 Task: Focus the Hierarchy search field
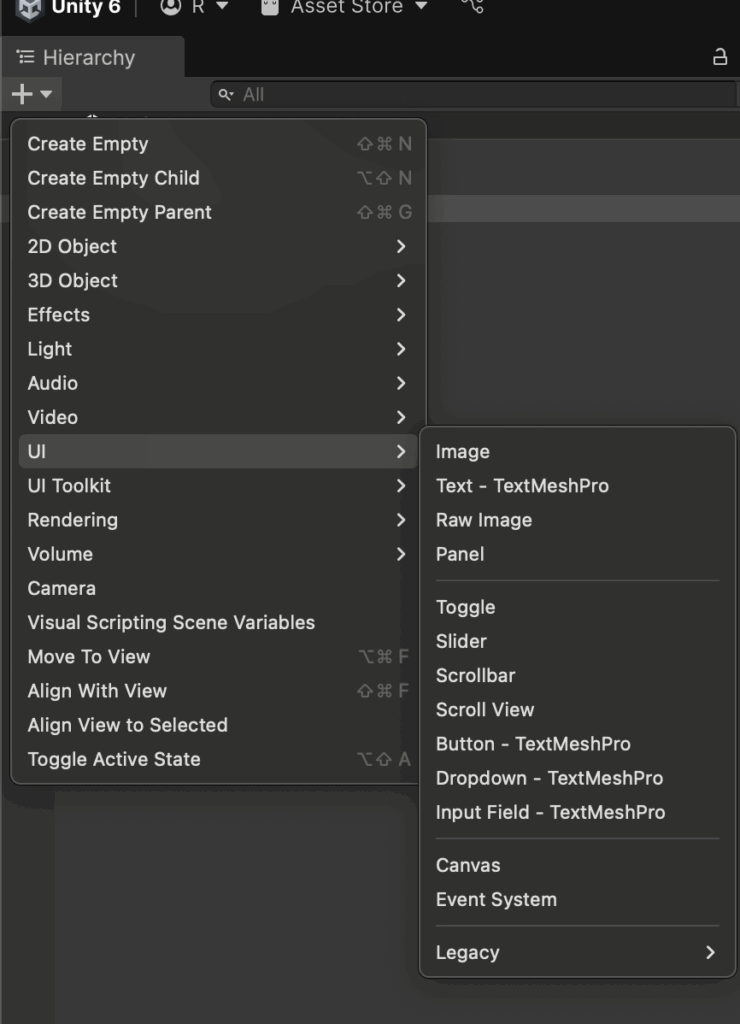[x=475, y=95]
